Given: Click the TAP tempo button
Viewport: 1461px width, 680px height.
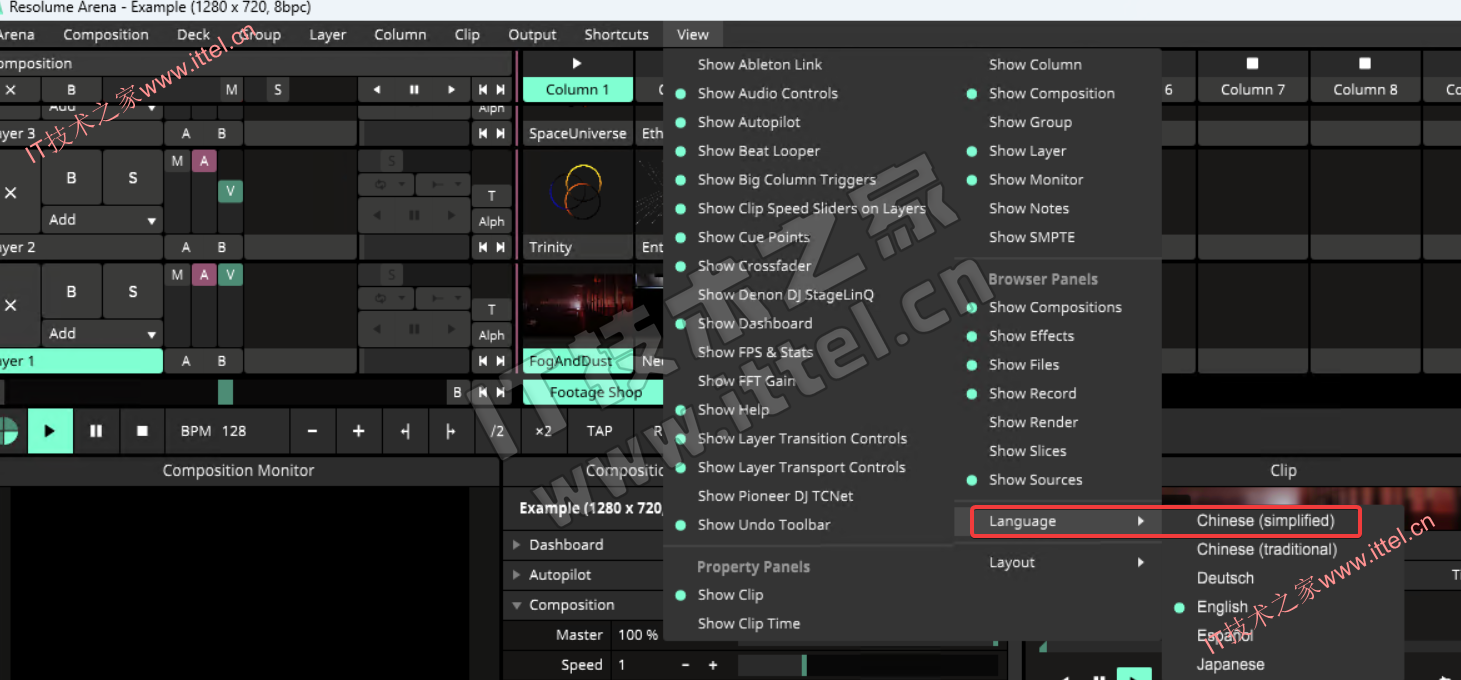Looking at the screenshot, I should (599, 431).
